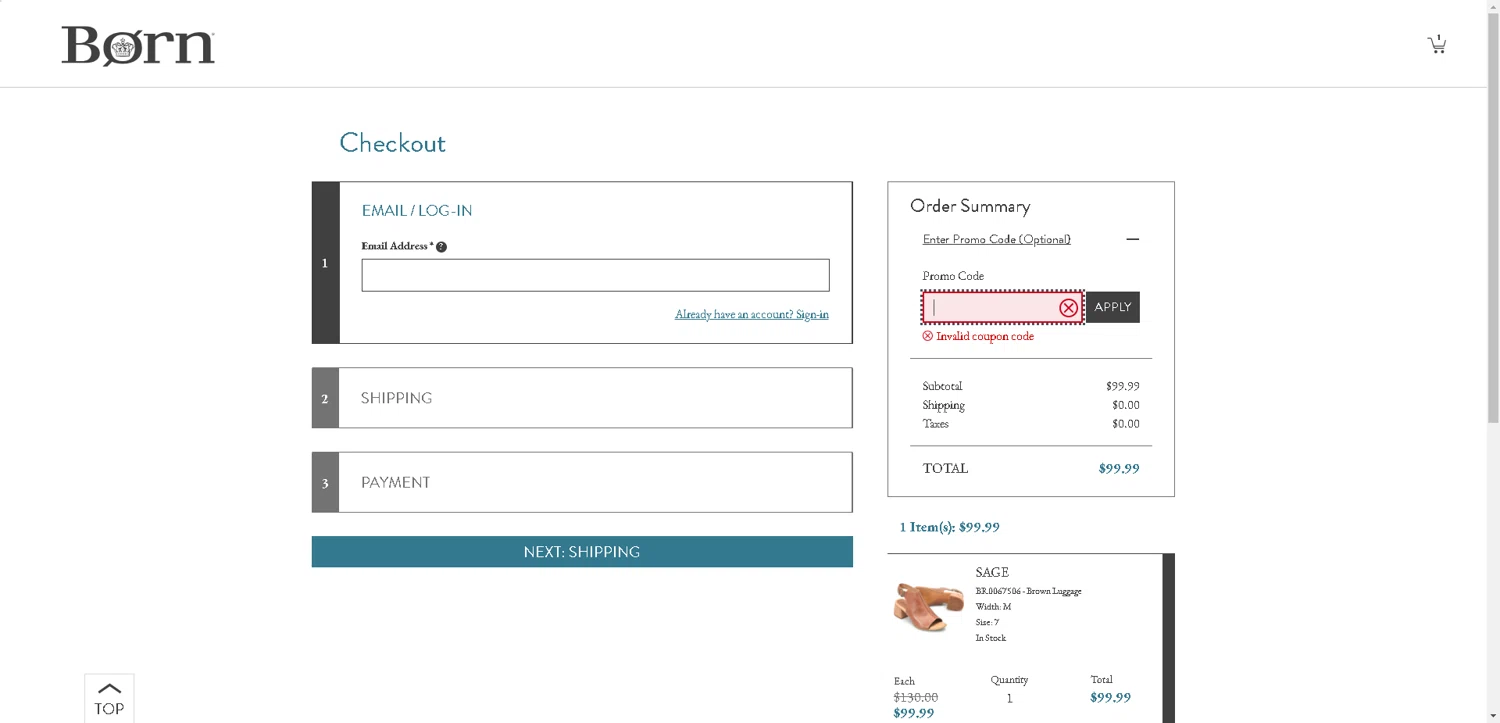Click the Born logo
This screenshot has width=1500, height=723.
coord(138,46)
